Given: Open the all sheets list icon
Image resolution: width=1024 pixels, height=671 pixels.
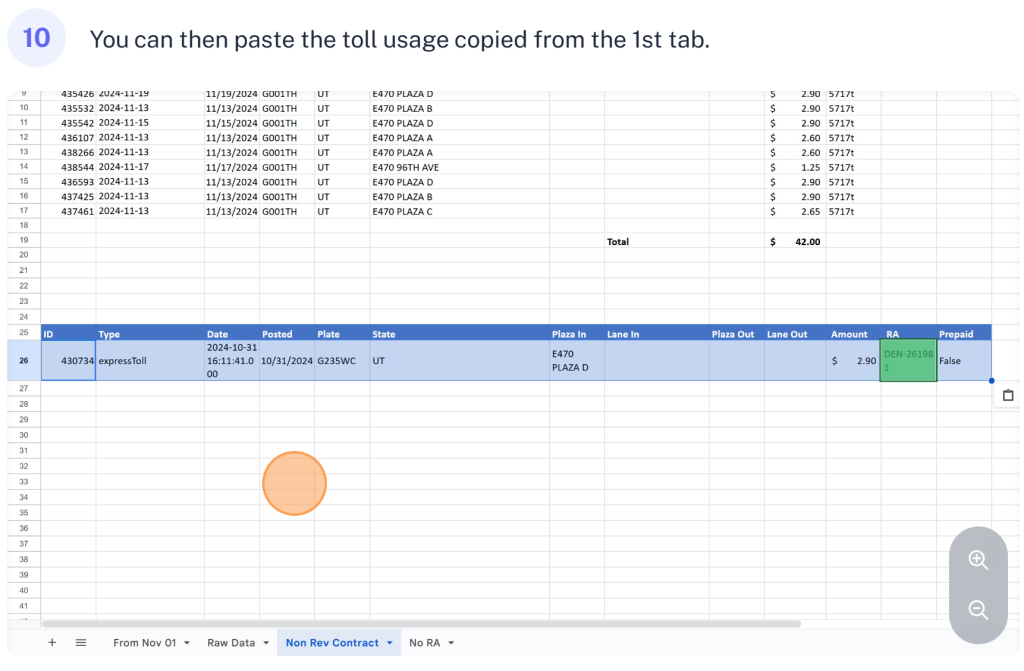Looking at the screenshot, I should point(81,643).
